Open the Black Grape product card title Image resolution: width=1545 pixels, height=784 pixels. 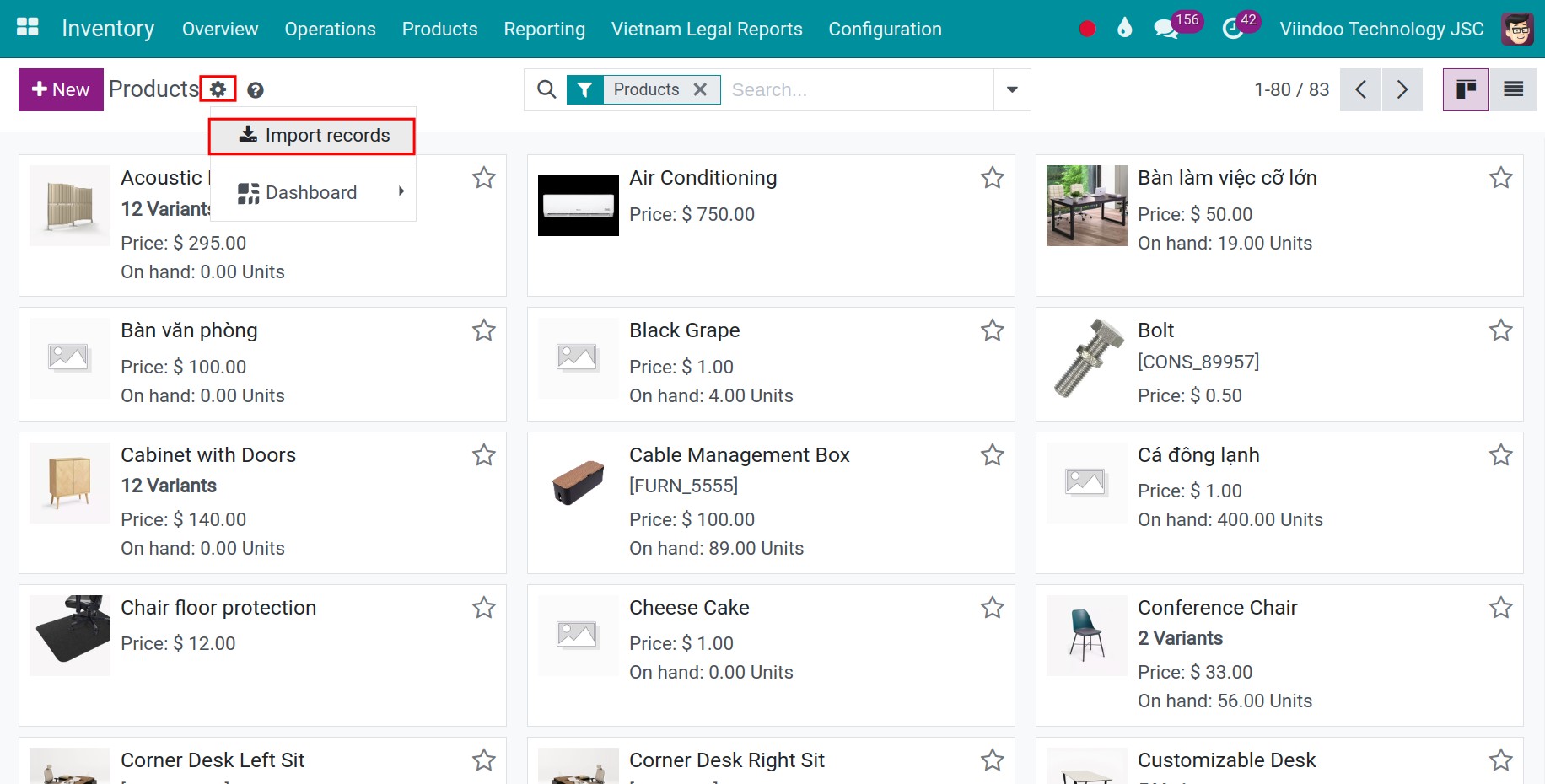tap(685, 330)
